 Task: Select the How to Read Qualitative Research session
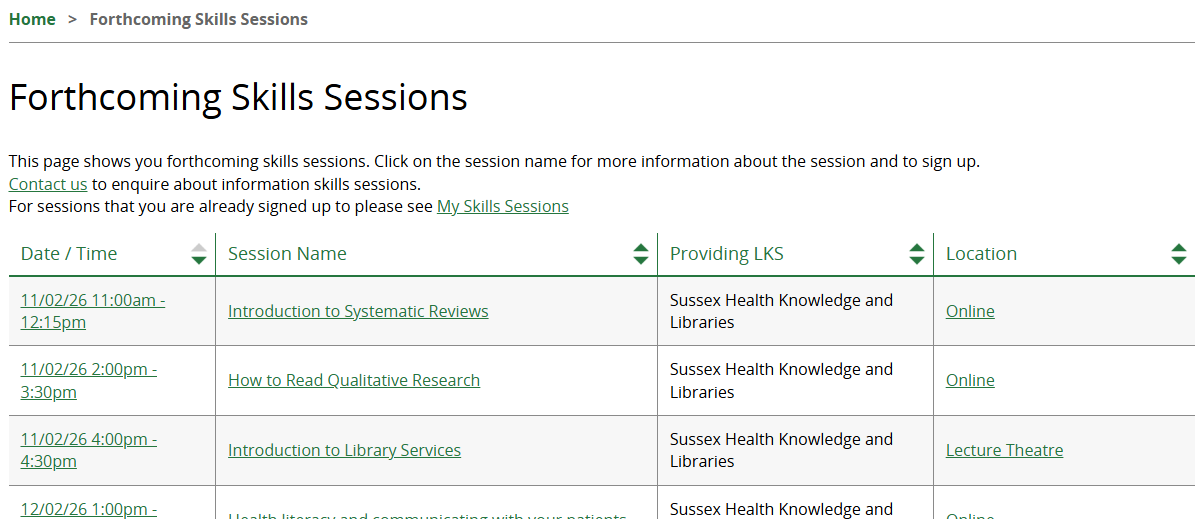(354, 380)
